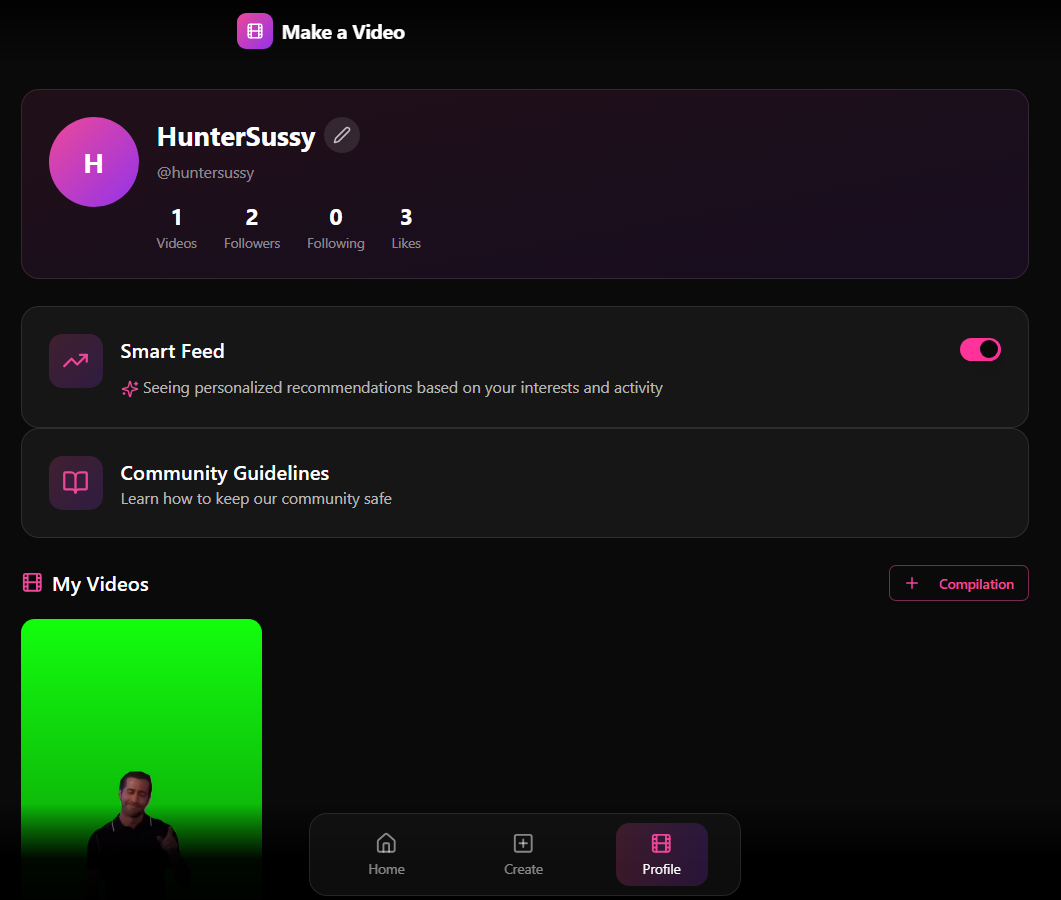1061x900 pixels.
Task: View the 3 Likes stat
Action: [x=406, y=229]
